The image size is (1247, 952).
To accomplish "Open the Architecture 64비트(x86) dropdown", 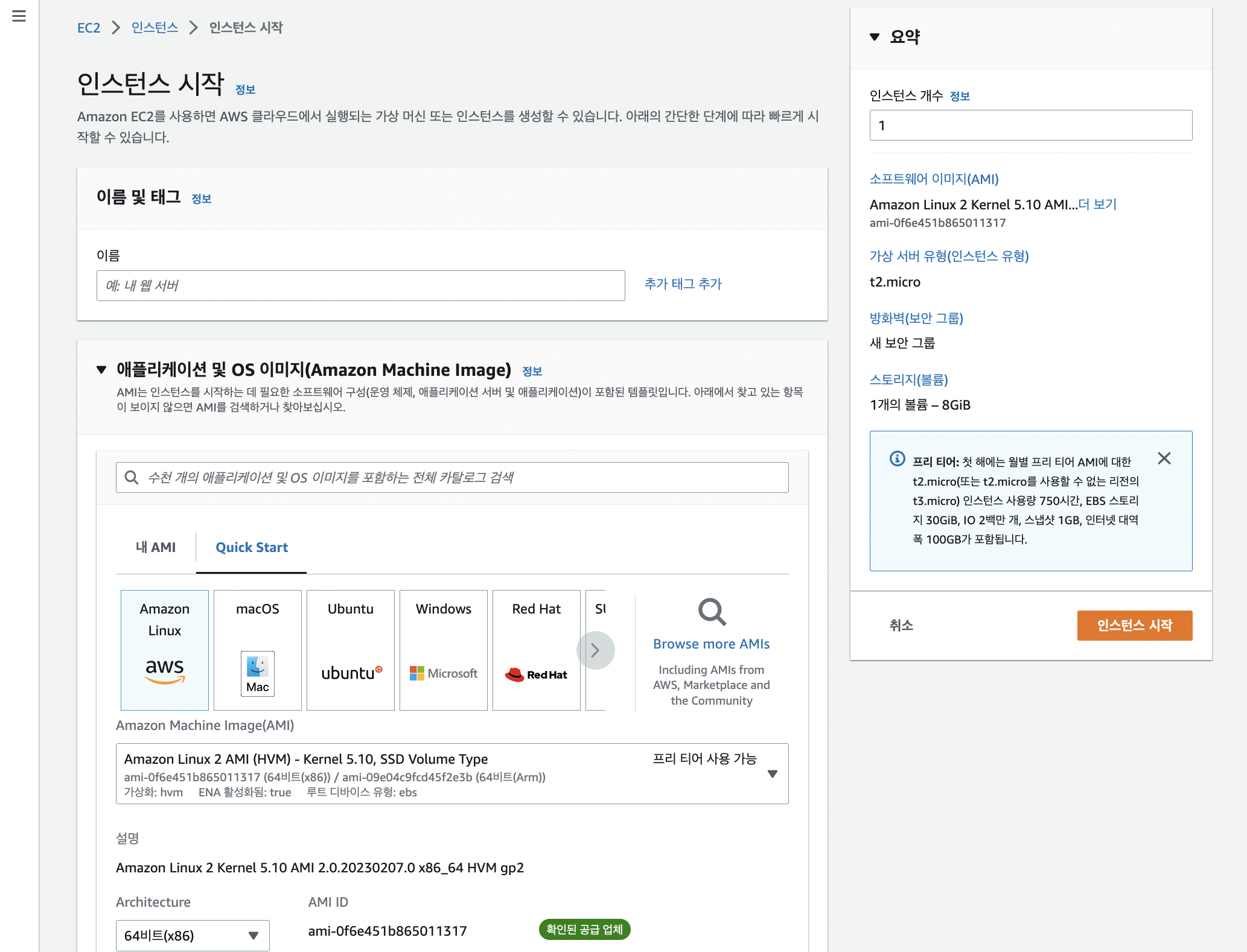I will coord(193,935).
